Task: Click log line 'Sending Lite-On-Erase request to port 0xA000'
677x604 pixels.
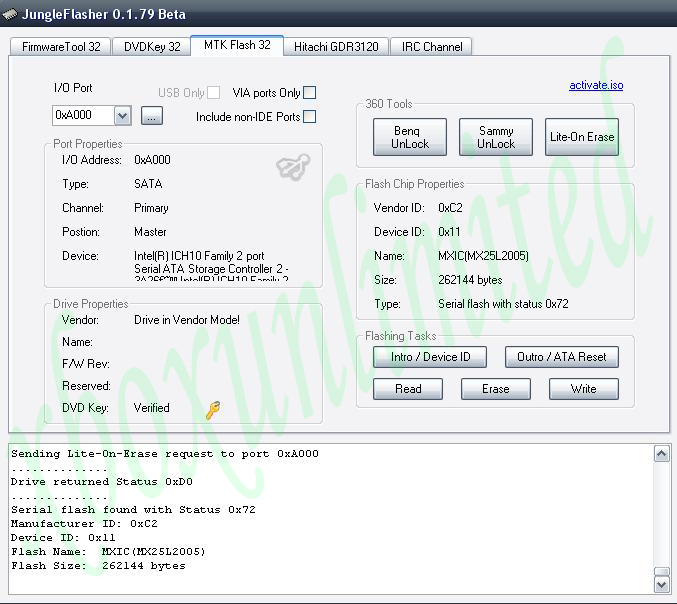Action: [165, 454]
